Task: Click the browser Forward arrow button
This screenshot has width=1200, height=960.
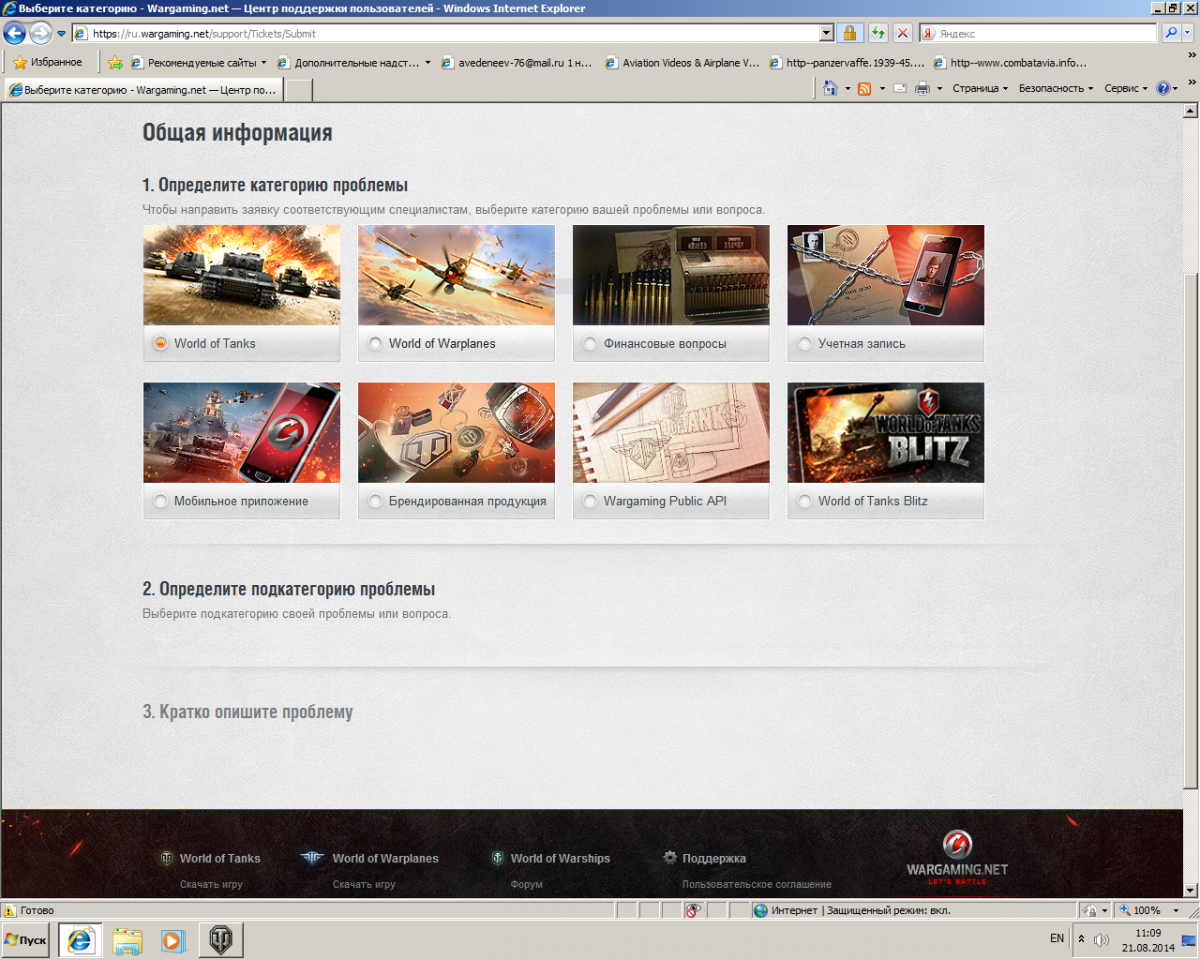Action: click(x=40, y=33)
